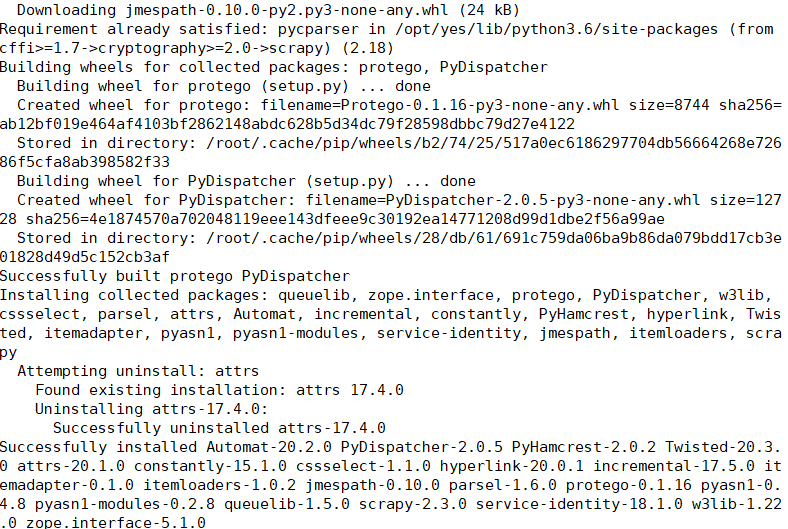Screen dimensions: 788x529
Task: Click the jmespath-0.10.0 wheel filename in Downloading line
Action: [286, 10]
